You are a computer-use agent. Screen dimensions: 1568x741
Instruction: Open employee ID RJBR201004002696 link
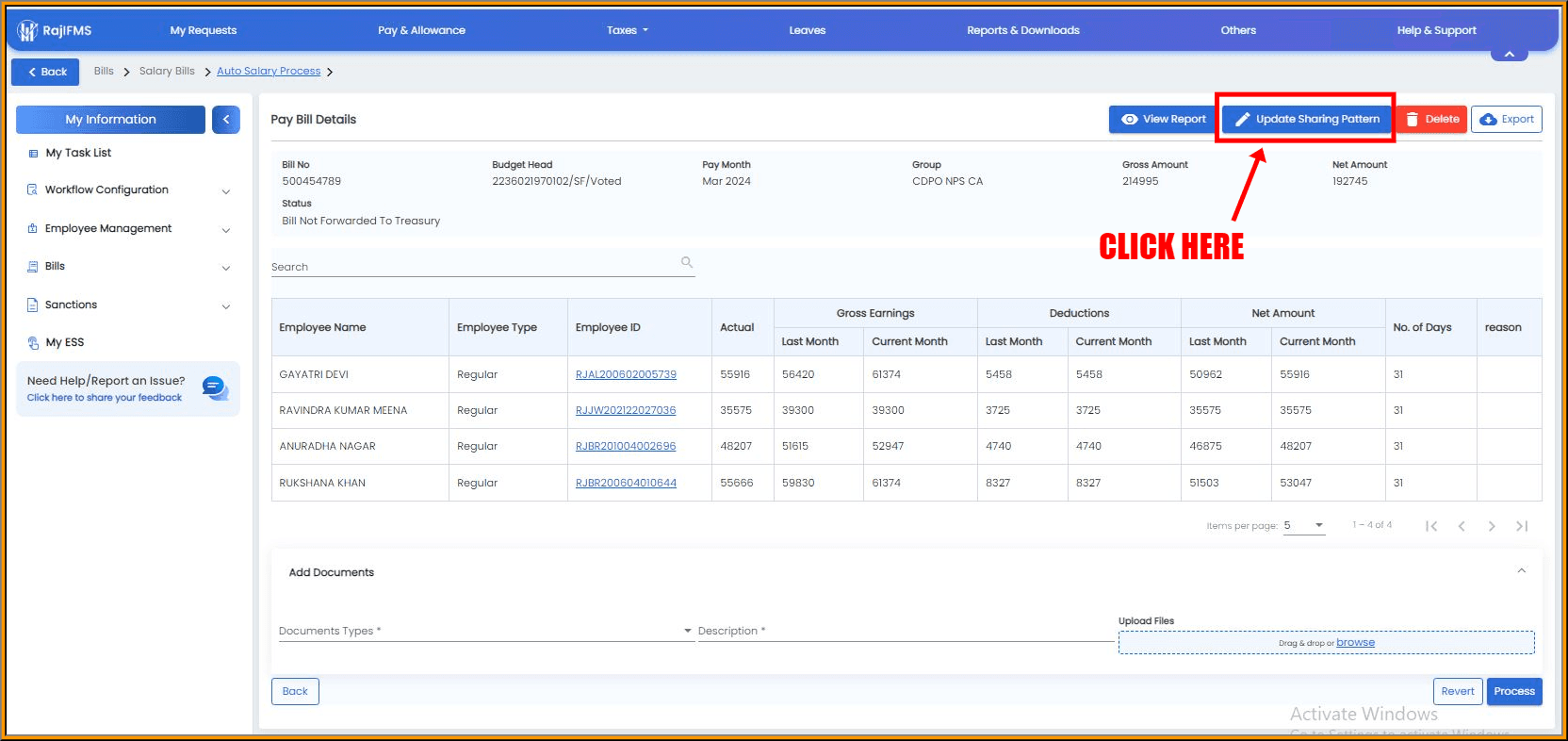point(626,446)
